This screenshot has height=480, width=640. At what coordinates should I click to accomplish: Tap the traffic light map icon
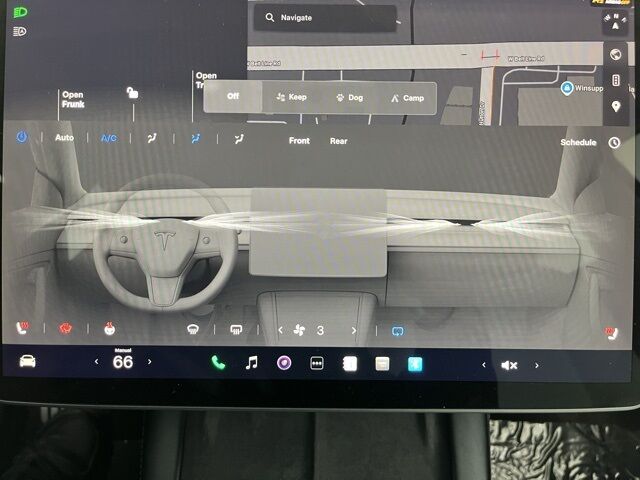pos(616,80)
